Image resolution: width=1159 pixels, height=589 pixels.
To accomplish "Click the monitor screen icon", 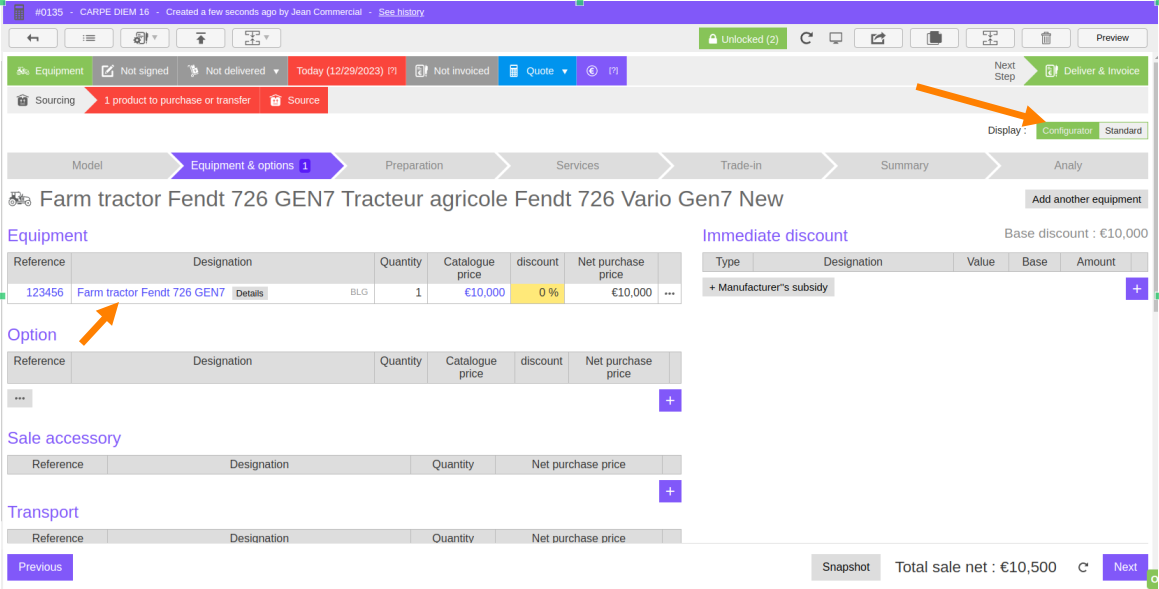I will (x=835, y=38).
